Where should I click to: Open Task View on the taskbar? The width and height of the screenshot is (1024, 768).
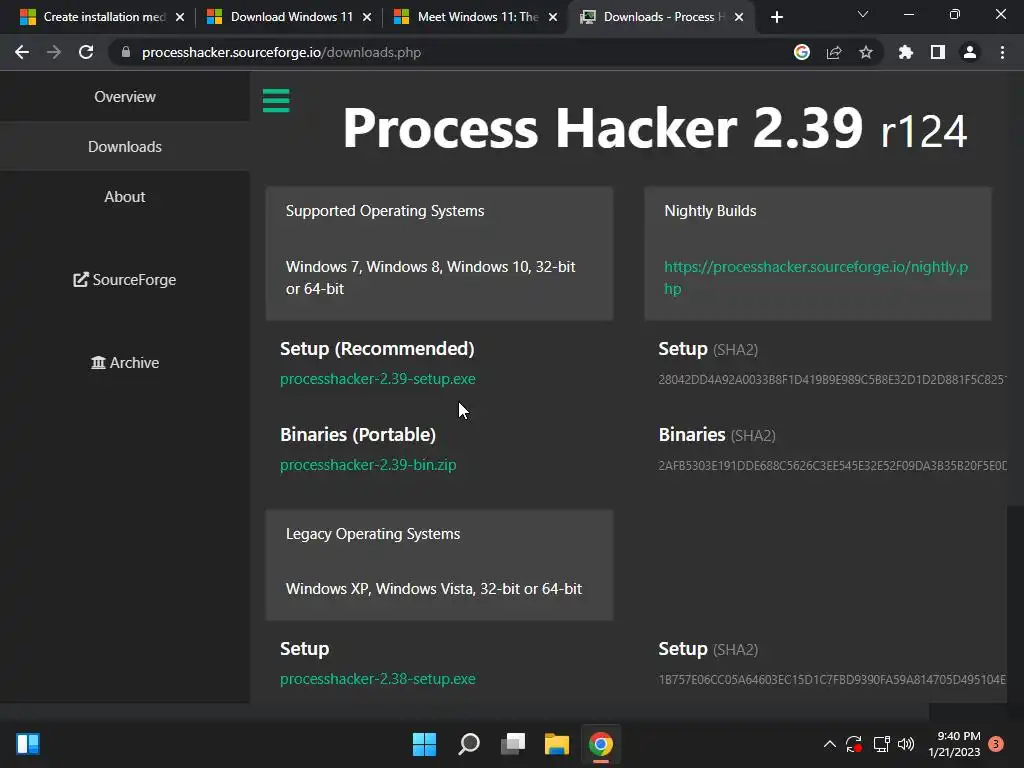(x=513, y=744)
